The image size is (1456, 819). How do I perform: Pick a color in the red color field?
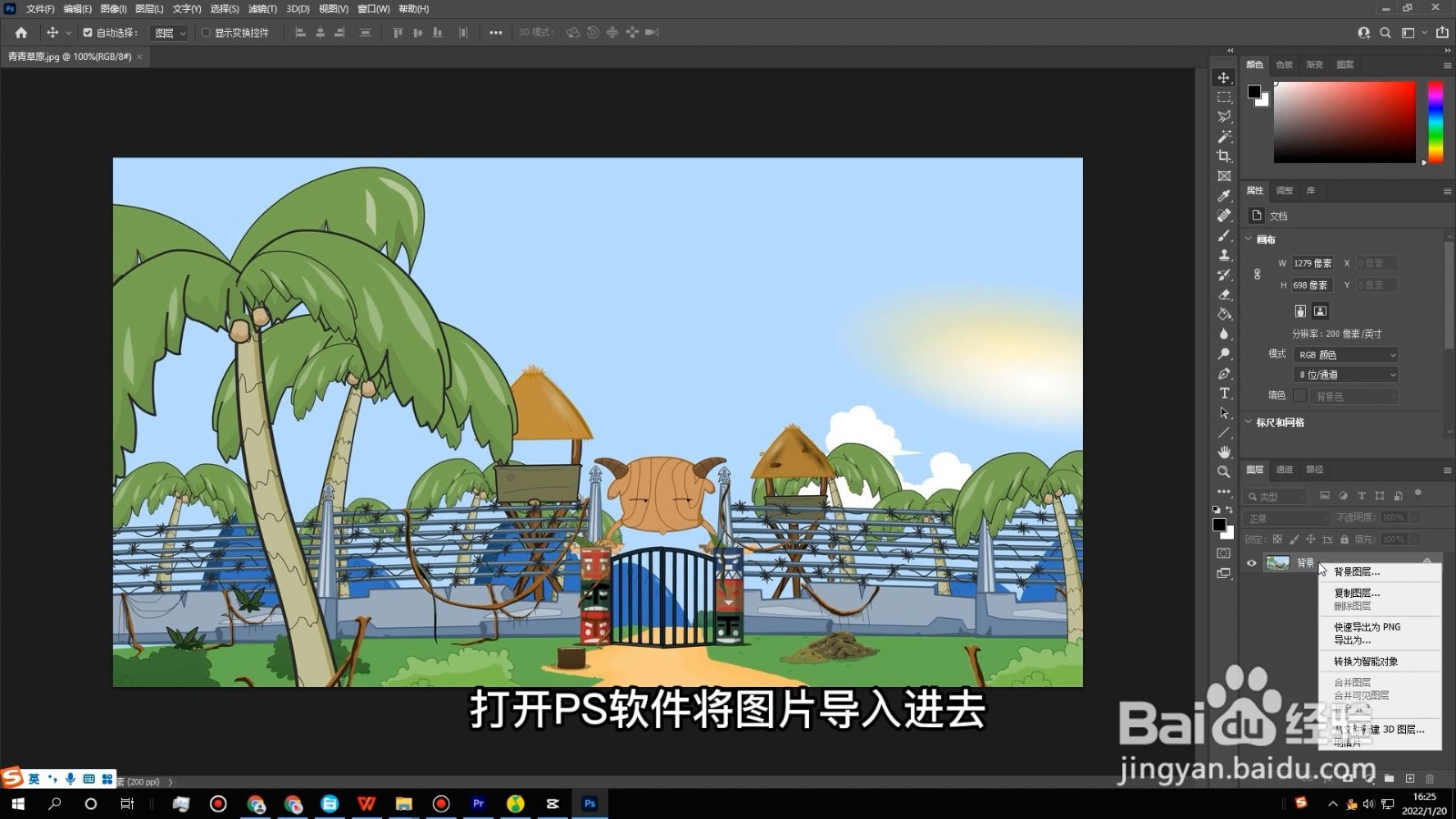1344,122
